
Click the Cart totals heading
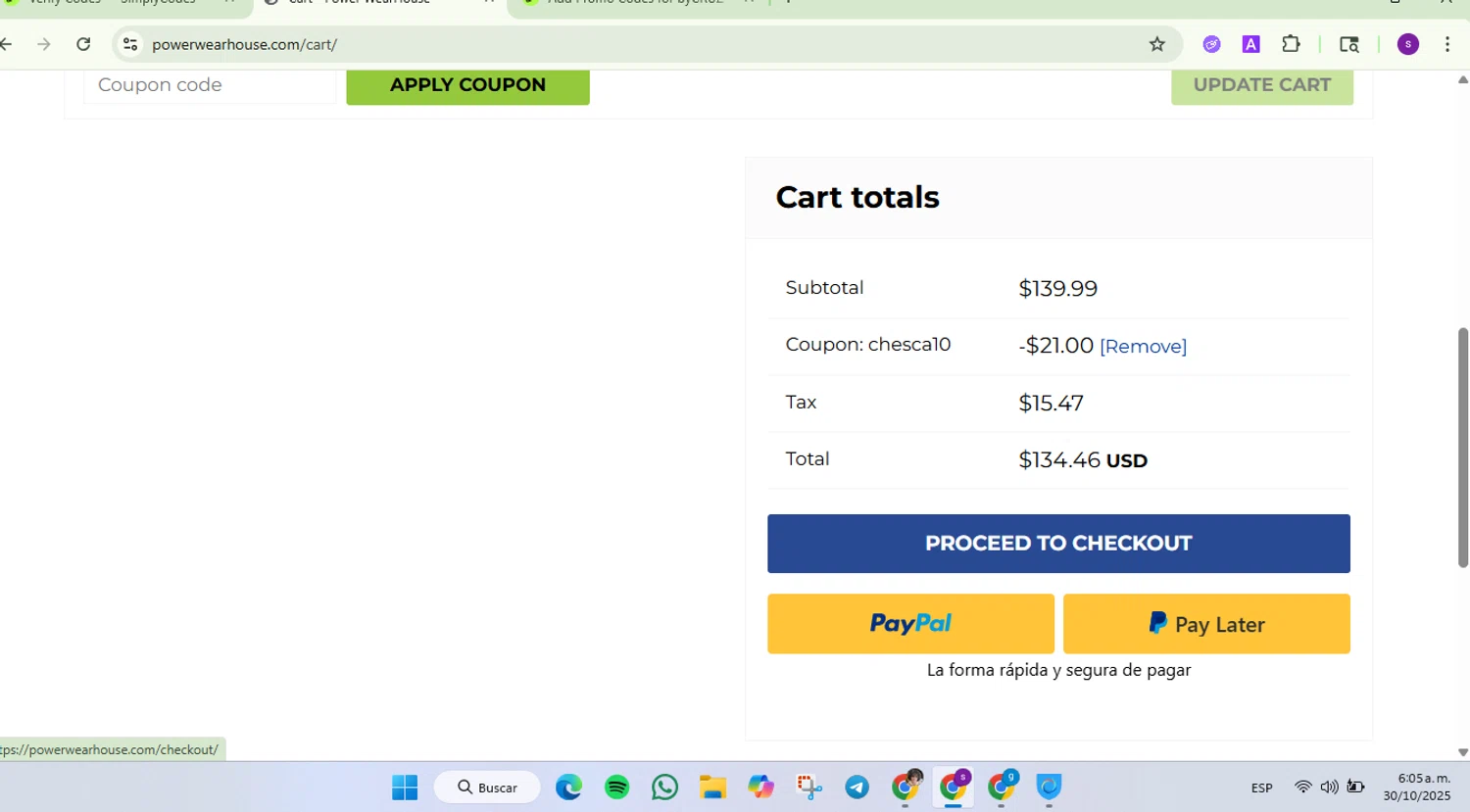click(857, 197)
